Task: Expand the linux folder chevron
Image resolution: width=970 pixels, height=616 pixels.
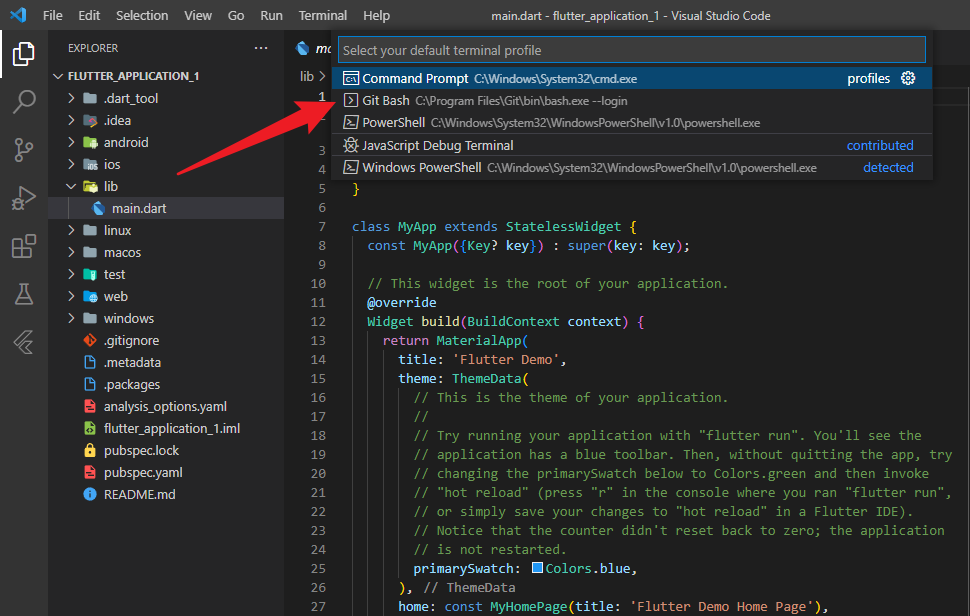Action: [x=71, y=230]
